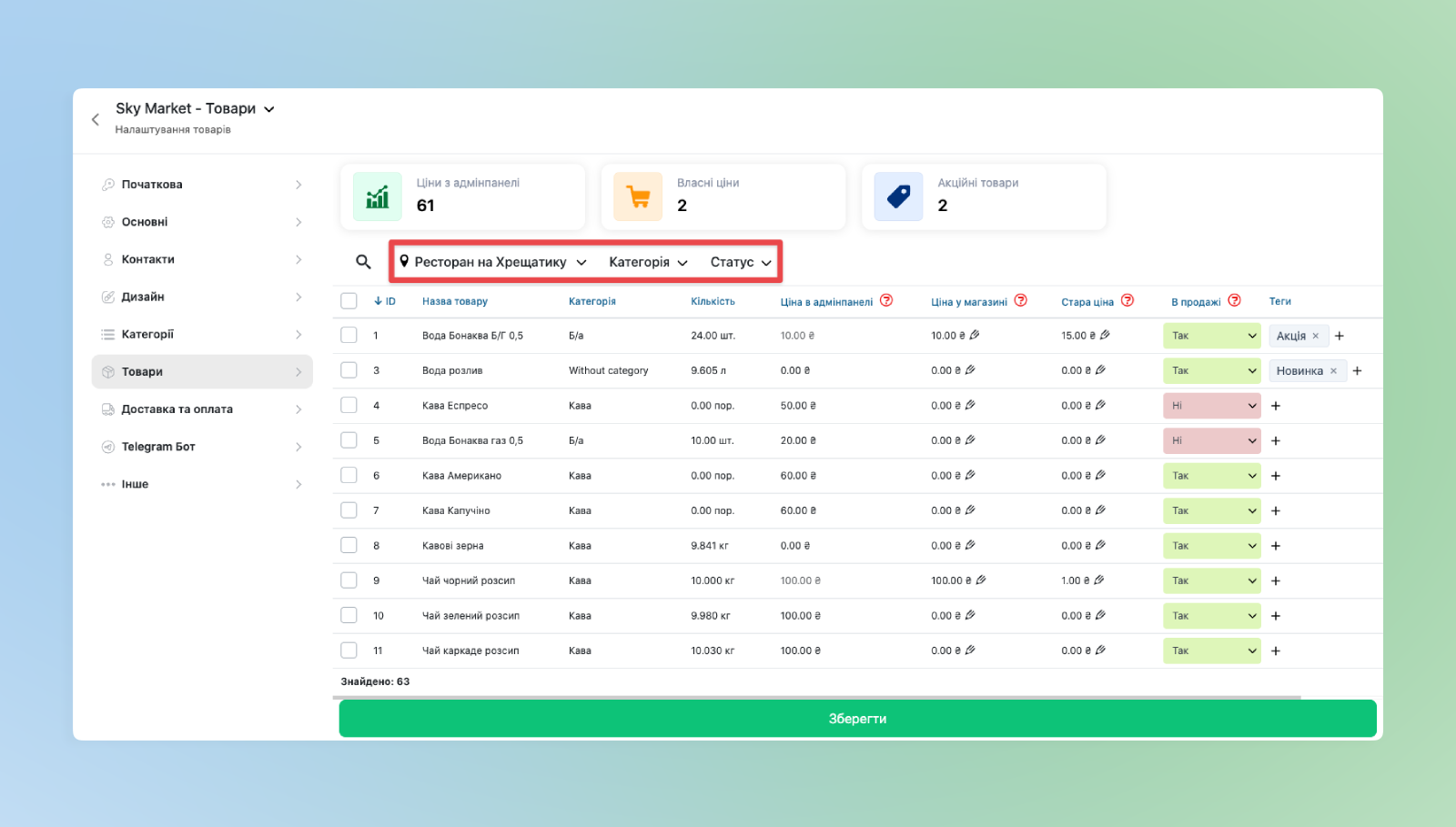Change red Ні sale status for Кава Еспресо
The image size is (1456, 827).
(1211, 406)
